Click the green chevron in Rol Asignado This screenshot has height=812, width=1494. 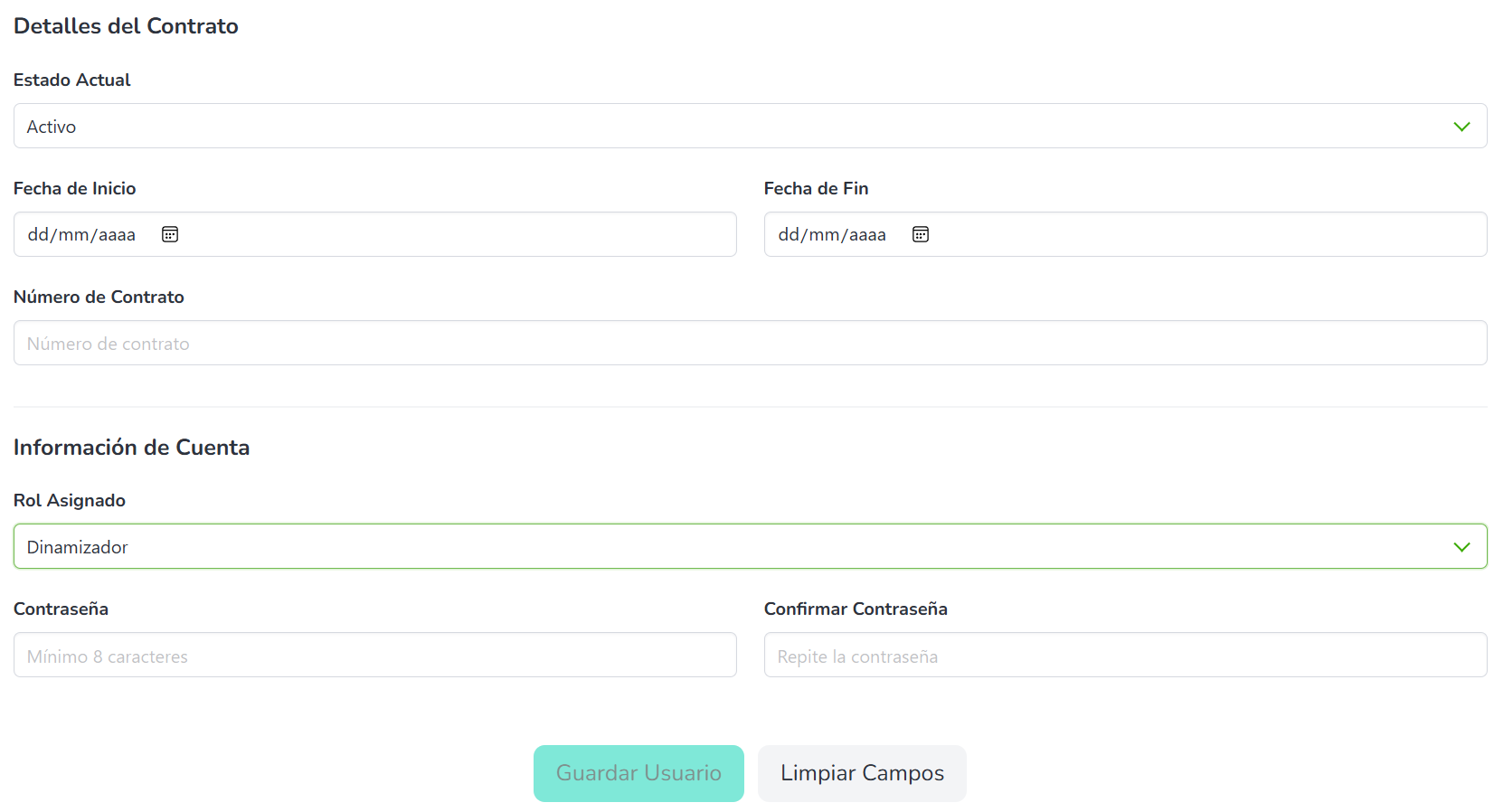1461,547
